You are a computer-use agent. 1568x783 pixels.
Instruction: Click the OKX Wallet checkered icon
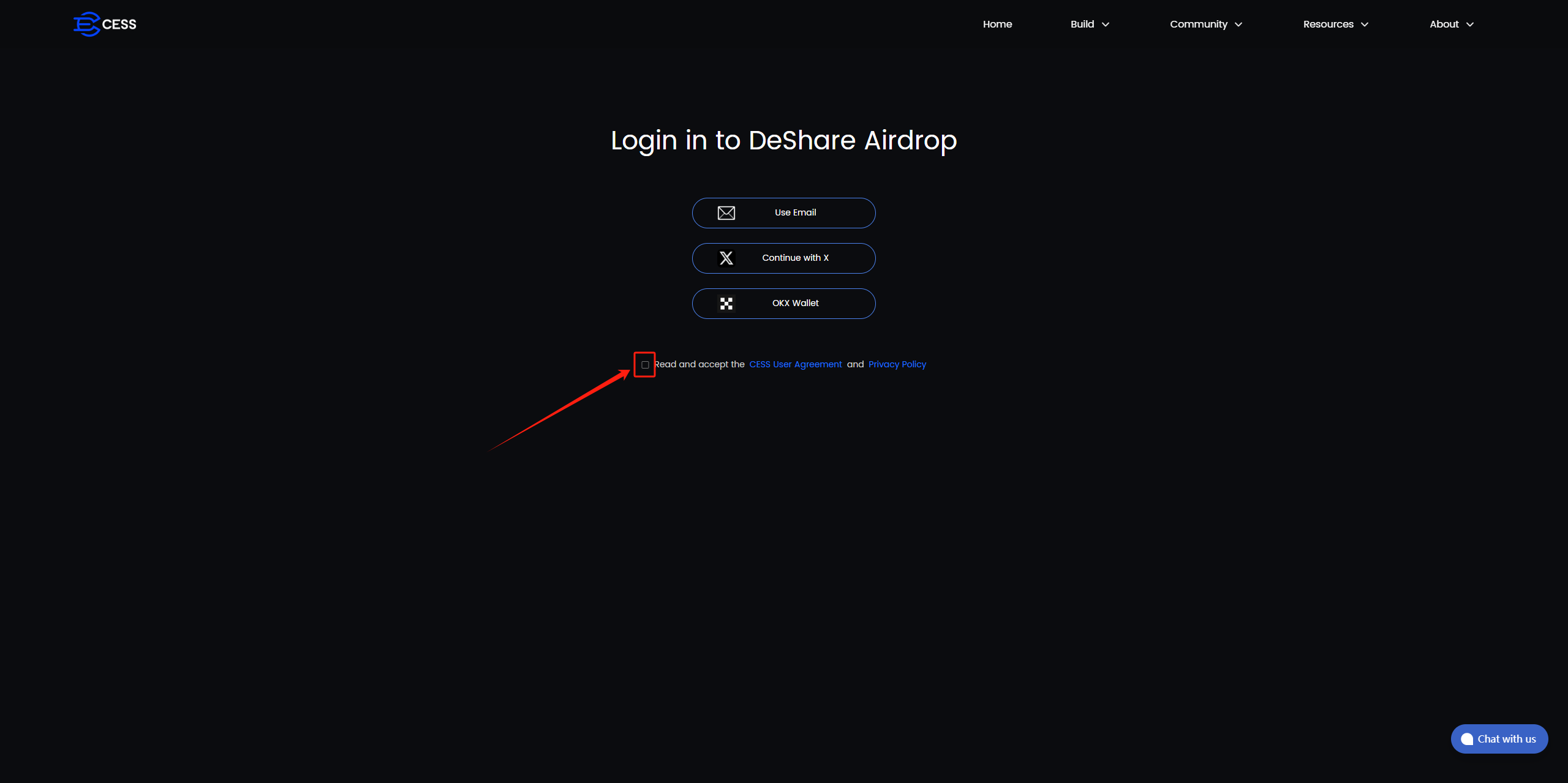726,304
